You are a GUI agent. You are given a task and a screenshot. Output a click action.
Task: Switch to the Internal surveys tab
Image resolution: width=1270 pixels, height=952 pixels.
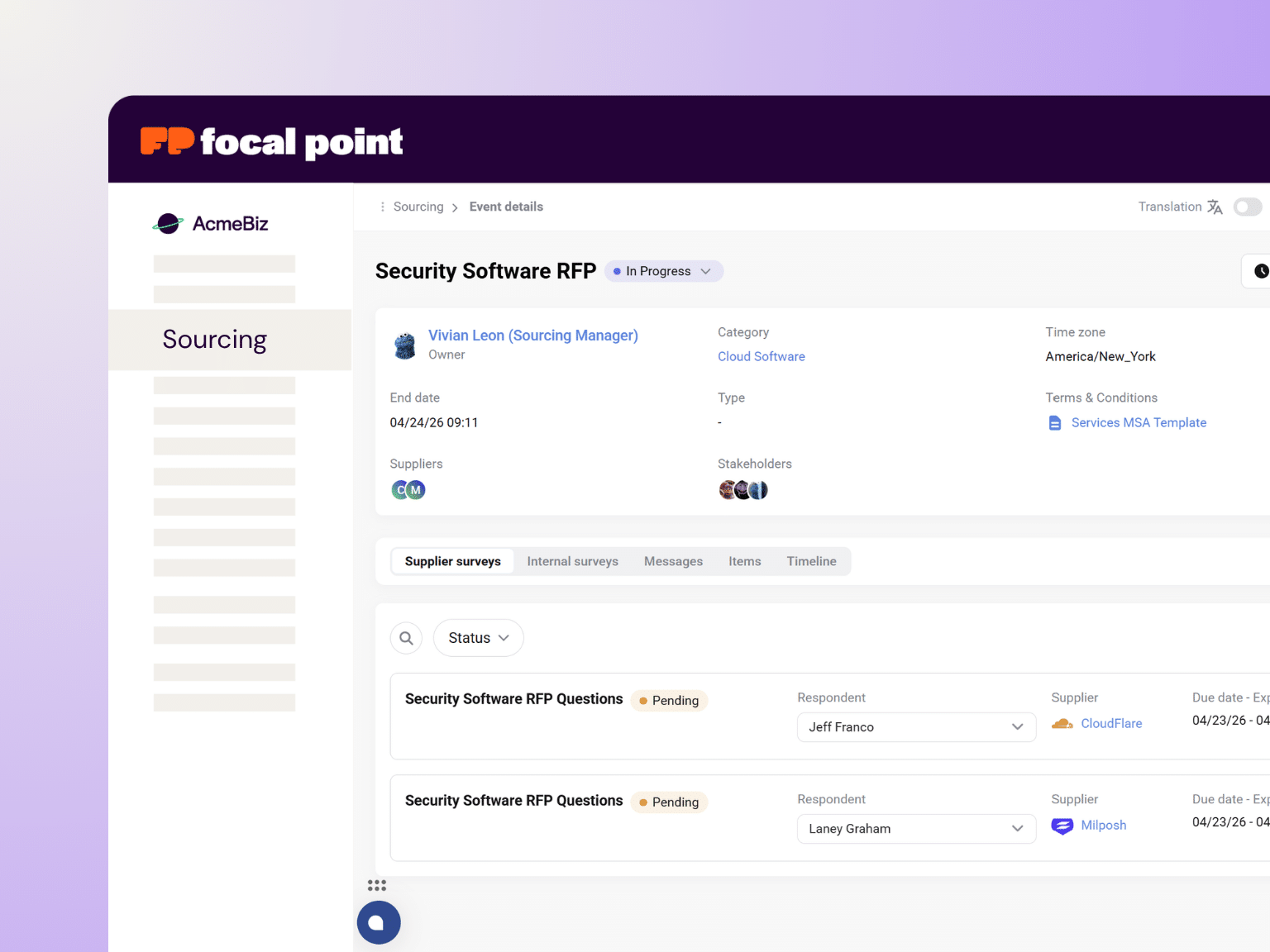572,561
